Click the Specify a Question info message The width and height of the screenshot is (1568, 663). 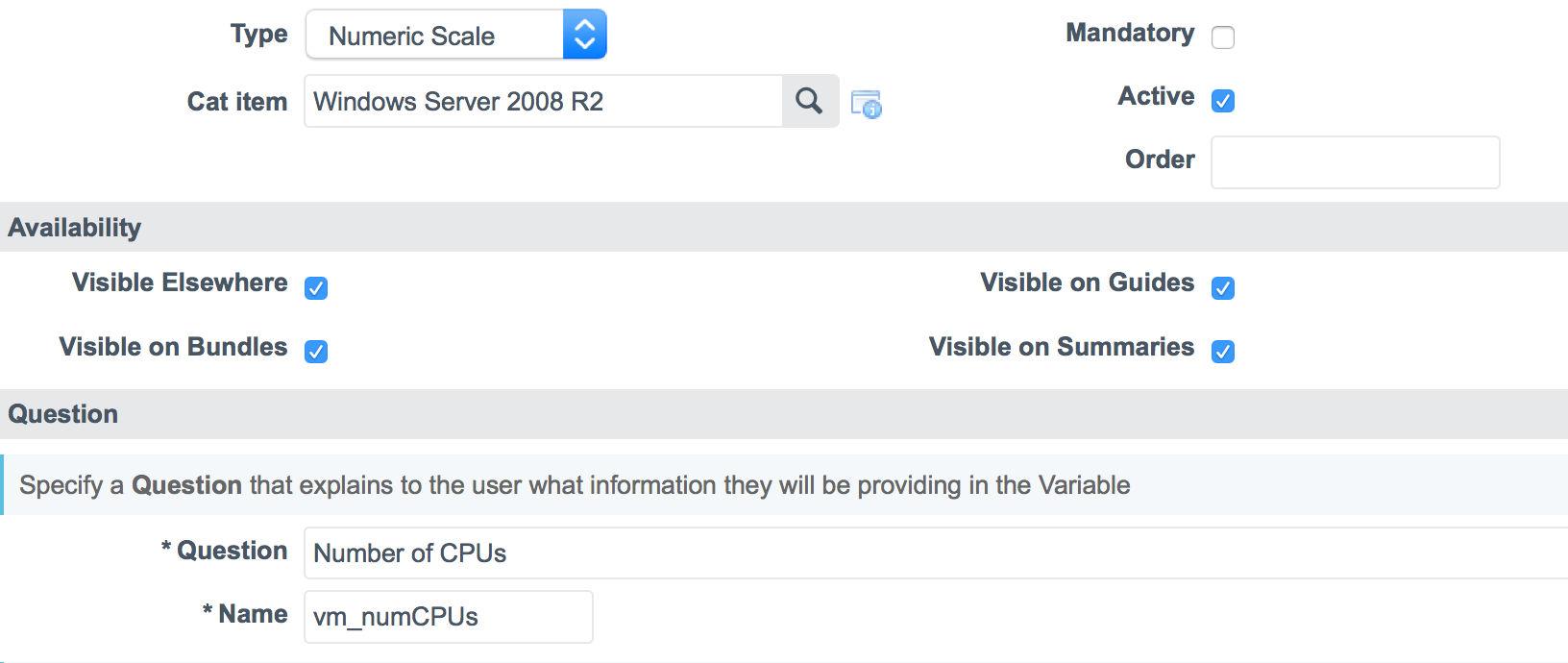coord(575,485)
